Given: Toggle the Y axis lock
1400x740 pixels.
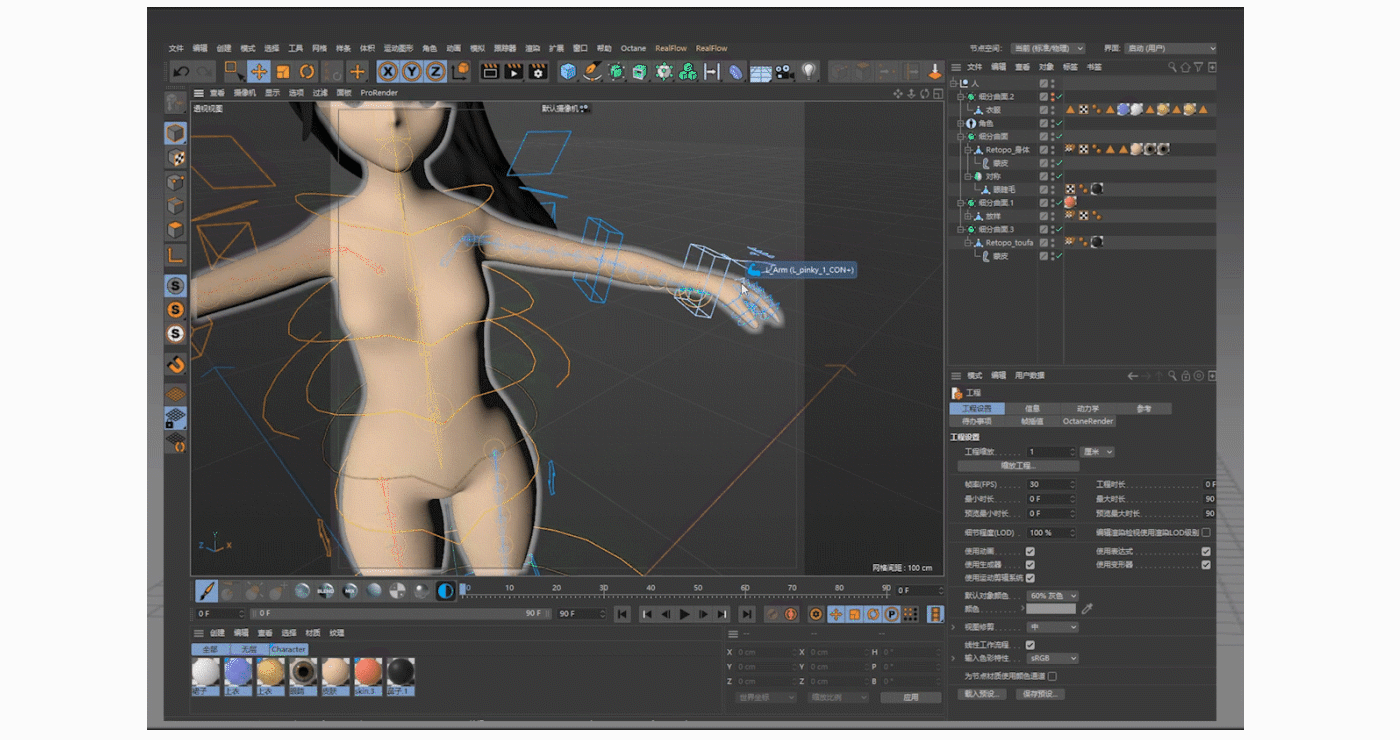Looking at the screenshot, I should click(412, 72).
